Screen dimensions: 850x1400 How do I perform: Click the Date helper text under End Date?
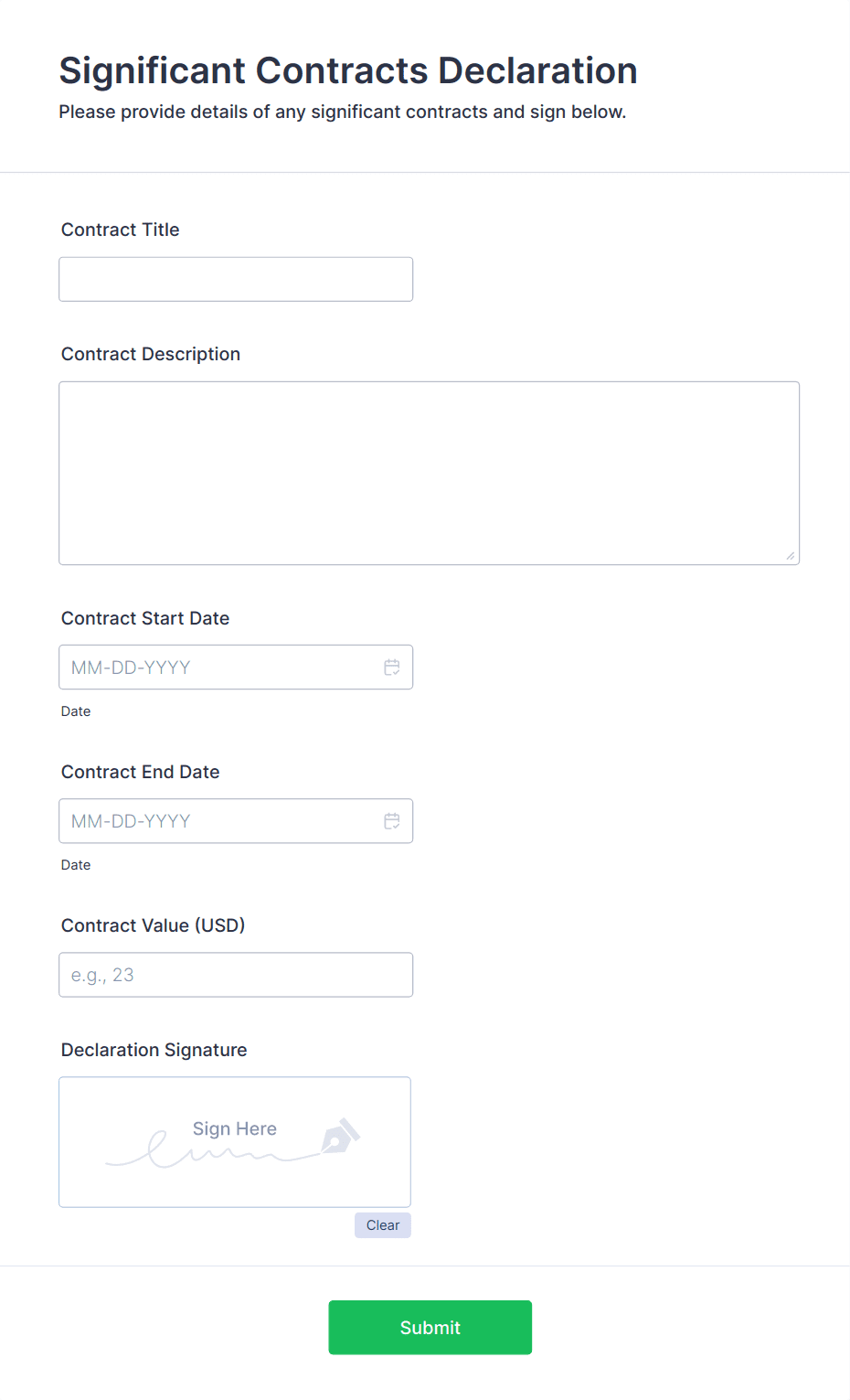(x=76, y=864)
